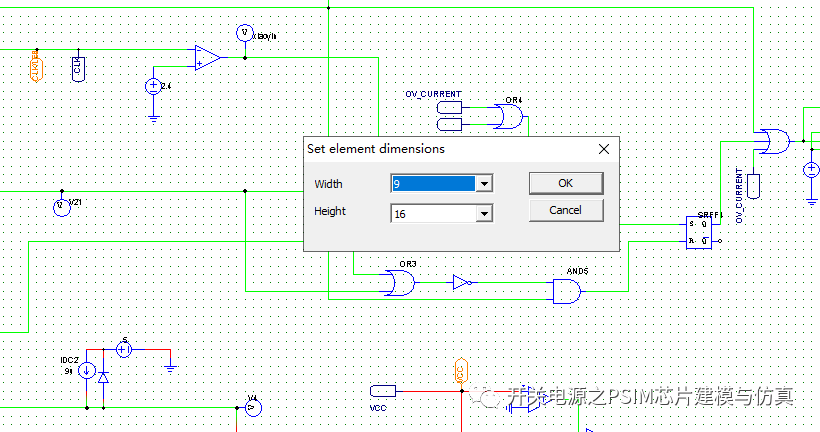Close the Set element dimensions dialog

(604, 149)
